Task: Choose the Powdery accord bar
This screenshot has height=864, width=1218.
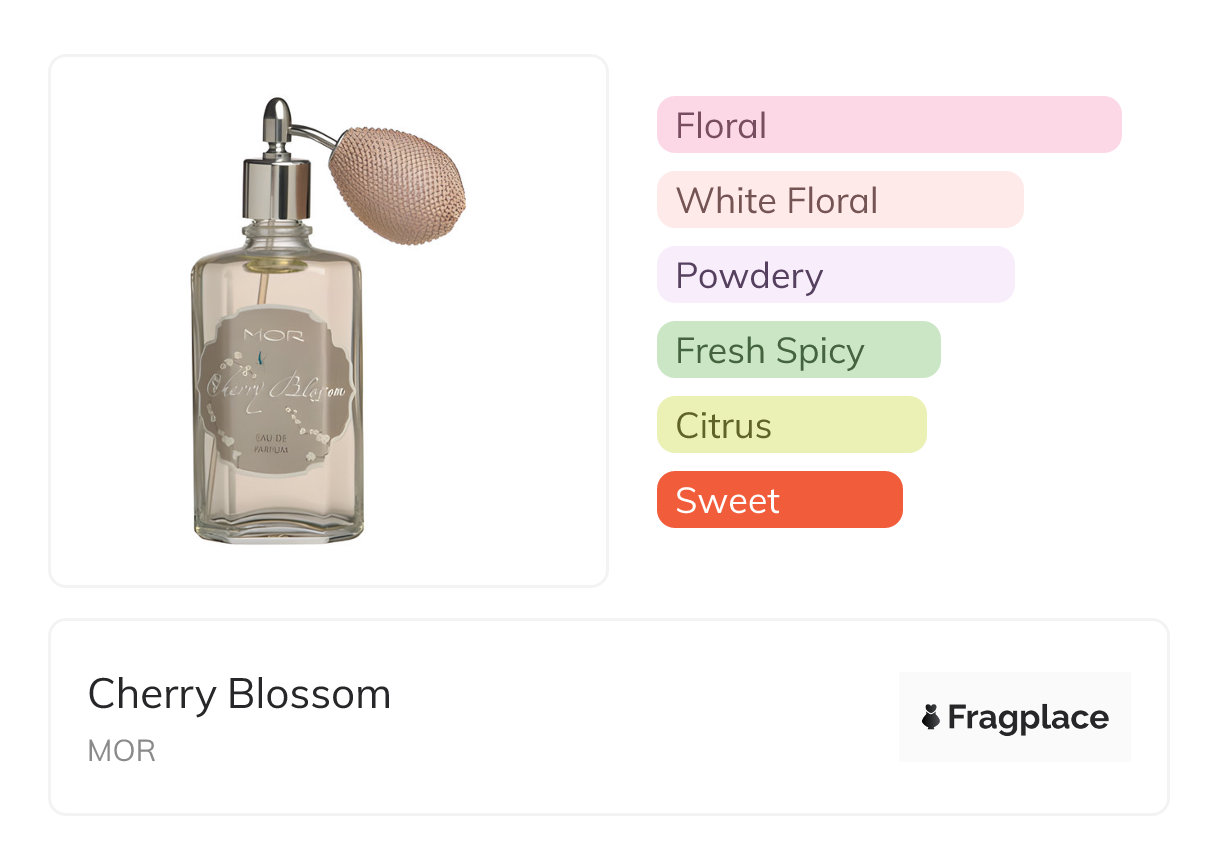Action: pos(835,275)
